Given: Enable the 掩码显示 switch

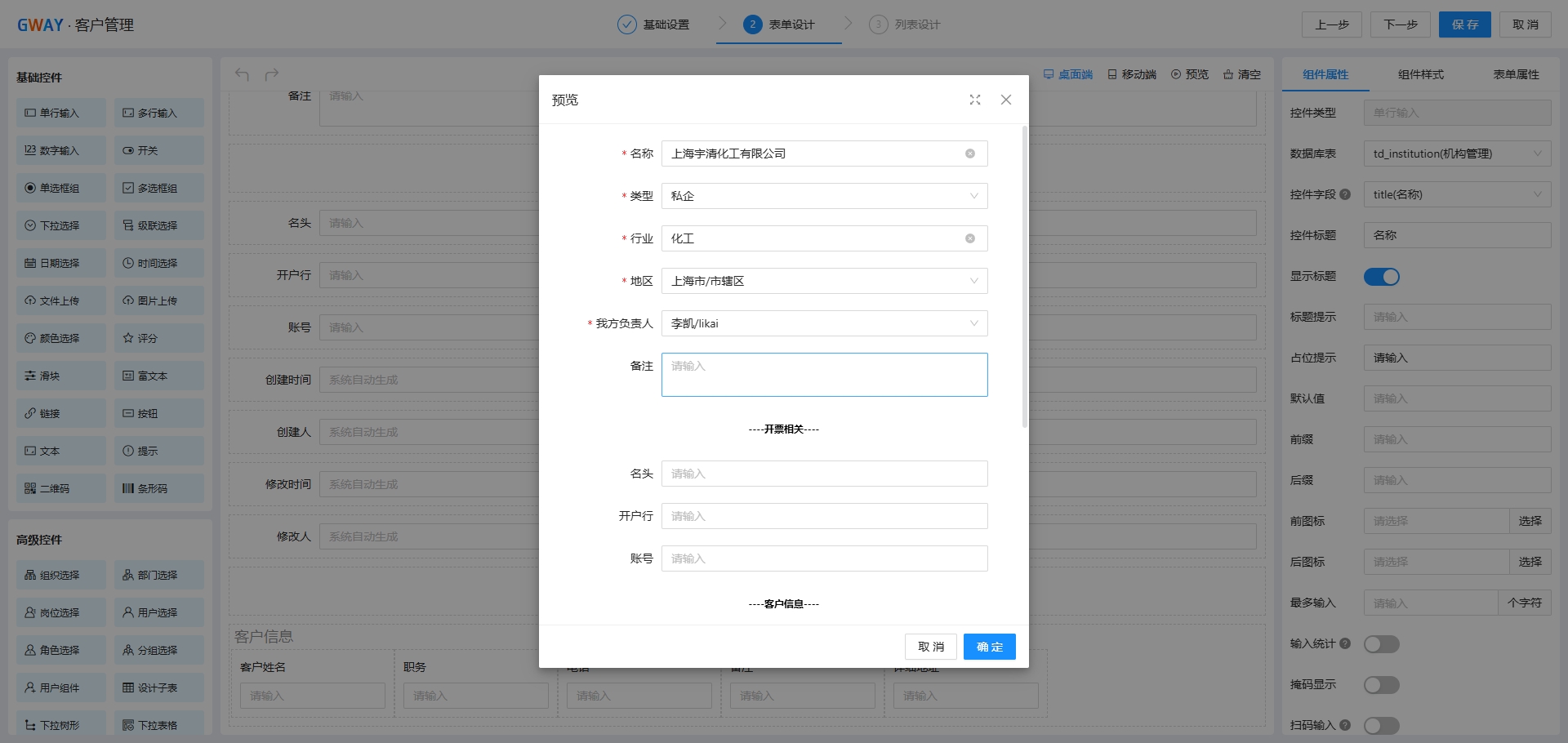Looking at the screenshot, I should [1381, 685].
